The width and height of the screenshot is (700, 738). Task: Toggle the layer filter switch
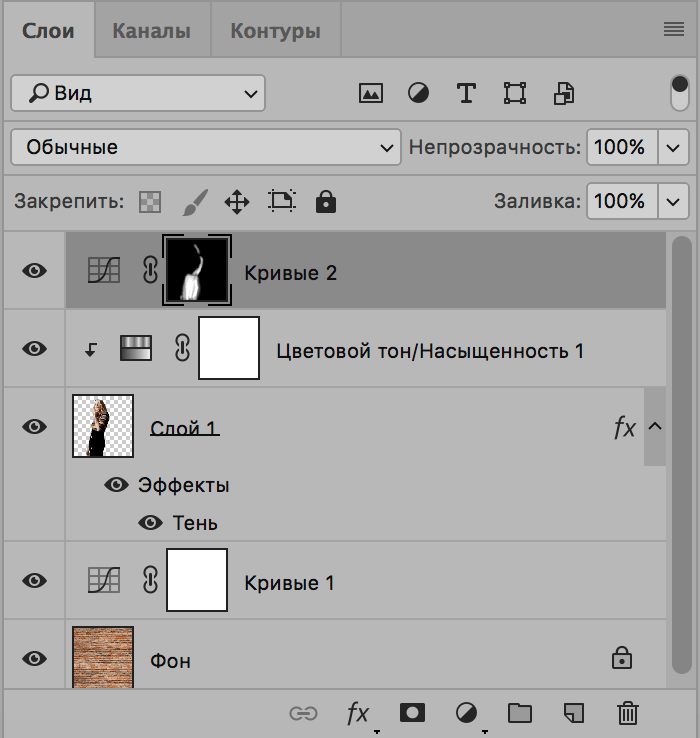click(x=680, y=94)
